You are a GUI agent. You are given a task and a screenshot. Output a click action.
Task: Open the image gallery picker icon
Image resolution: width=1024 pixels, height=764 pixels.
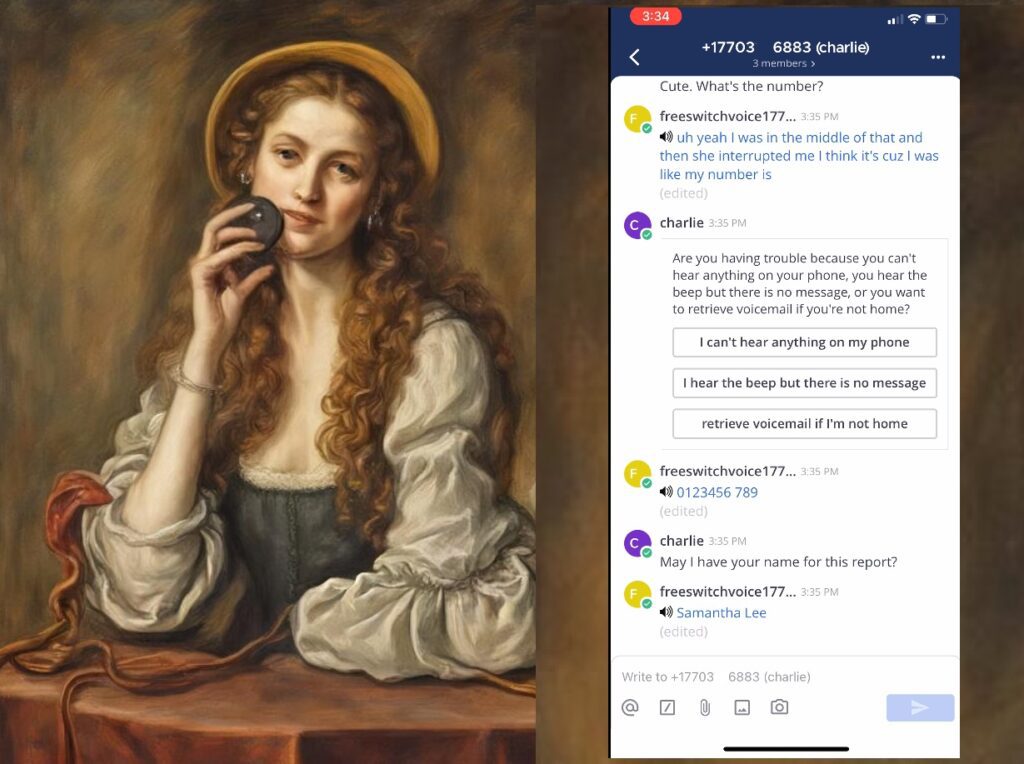click(x=742, y=708)
